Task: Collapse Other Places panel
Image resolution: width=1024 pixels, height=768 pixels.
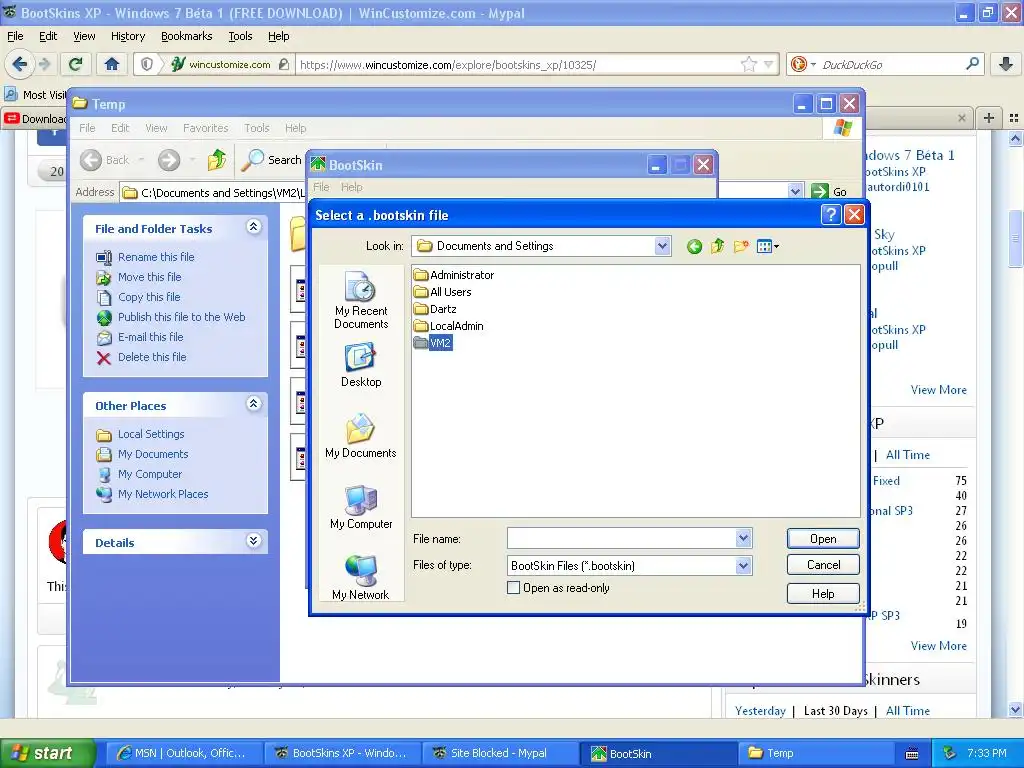Action: 253,404
